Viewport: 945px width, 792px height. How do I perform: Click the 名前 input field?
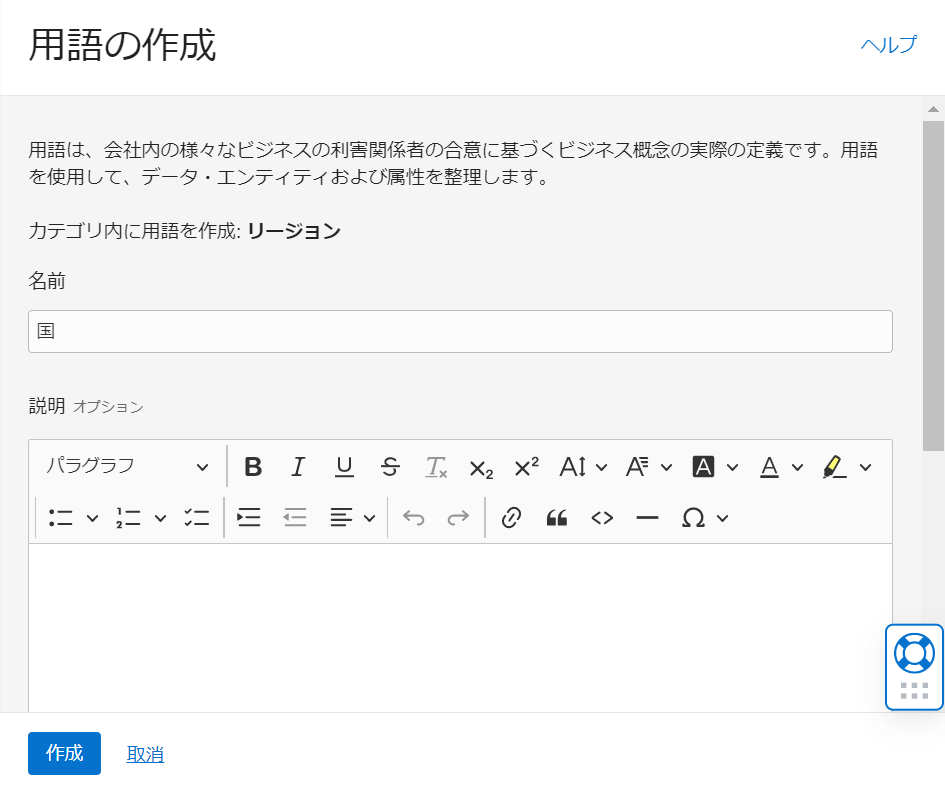click(460, 331)
